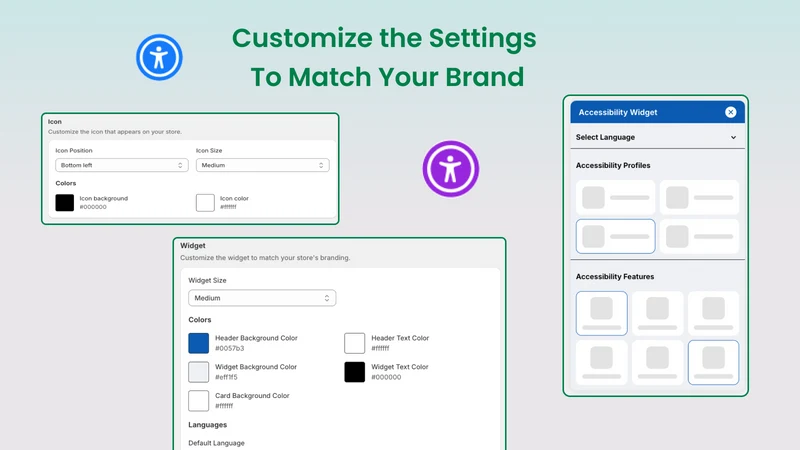Click the purple accessibility icon
The image size is (800, 450).
coord(451,169)
